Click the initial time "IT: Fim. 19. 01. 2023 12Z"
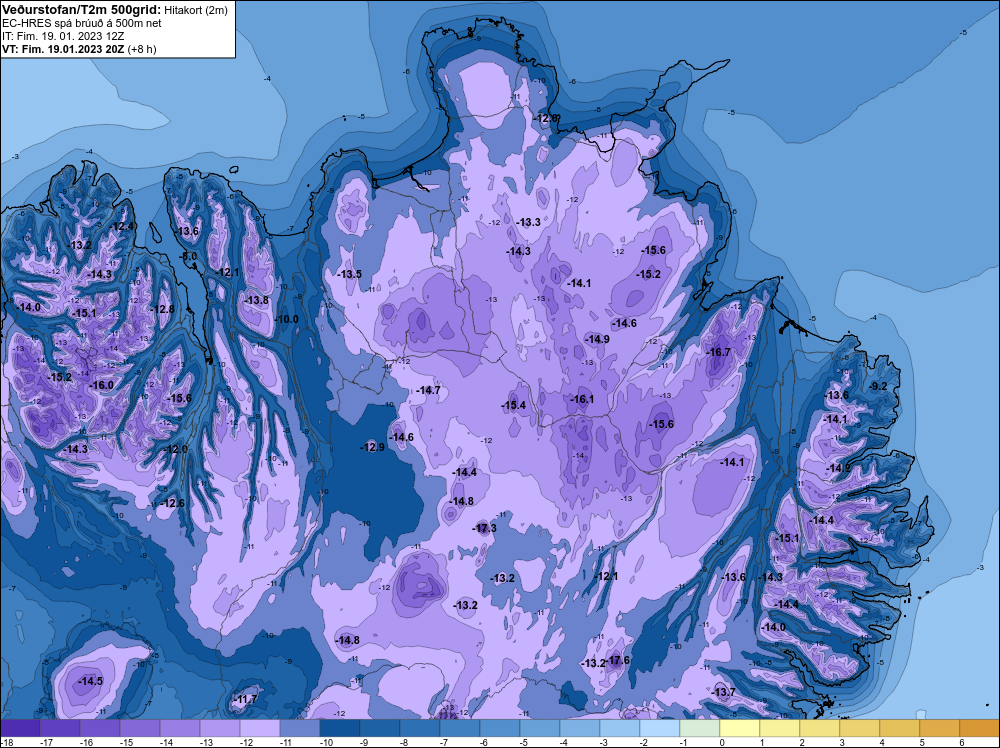 63,36
